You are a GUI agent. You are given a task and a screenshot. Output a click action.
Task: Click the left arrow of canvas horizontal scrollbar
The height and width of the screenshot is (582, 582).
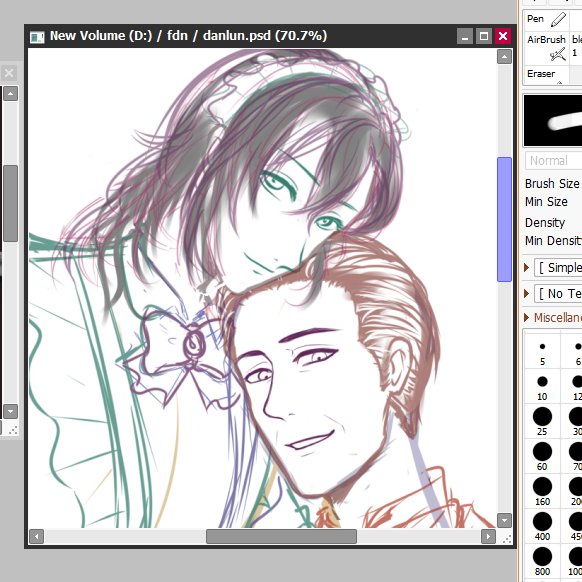(36, 536)
